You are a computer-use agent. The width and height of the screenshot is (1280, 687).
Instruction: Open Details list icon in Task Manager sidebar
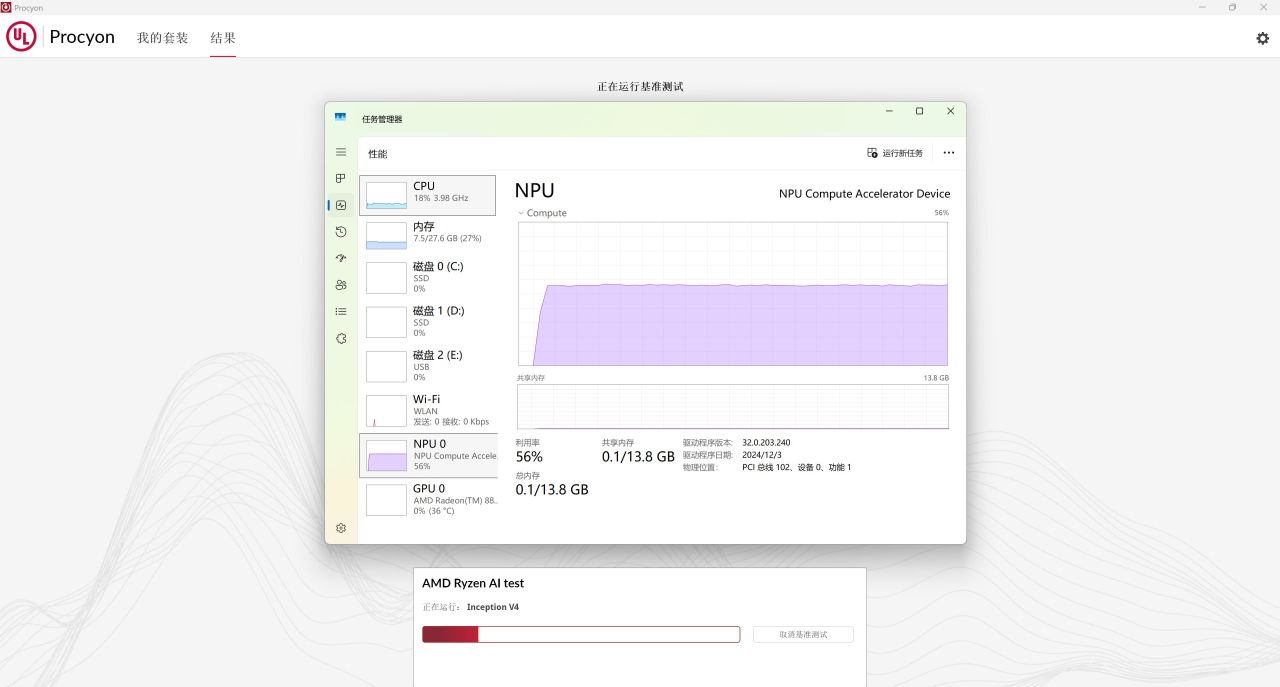[341, 312]
